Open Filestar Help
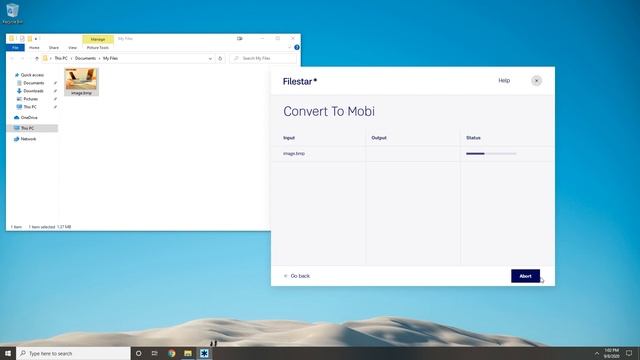 click(504, 80)
